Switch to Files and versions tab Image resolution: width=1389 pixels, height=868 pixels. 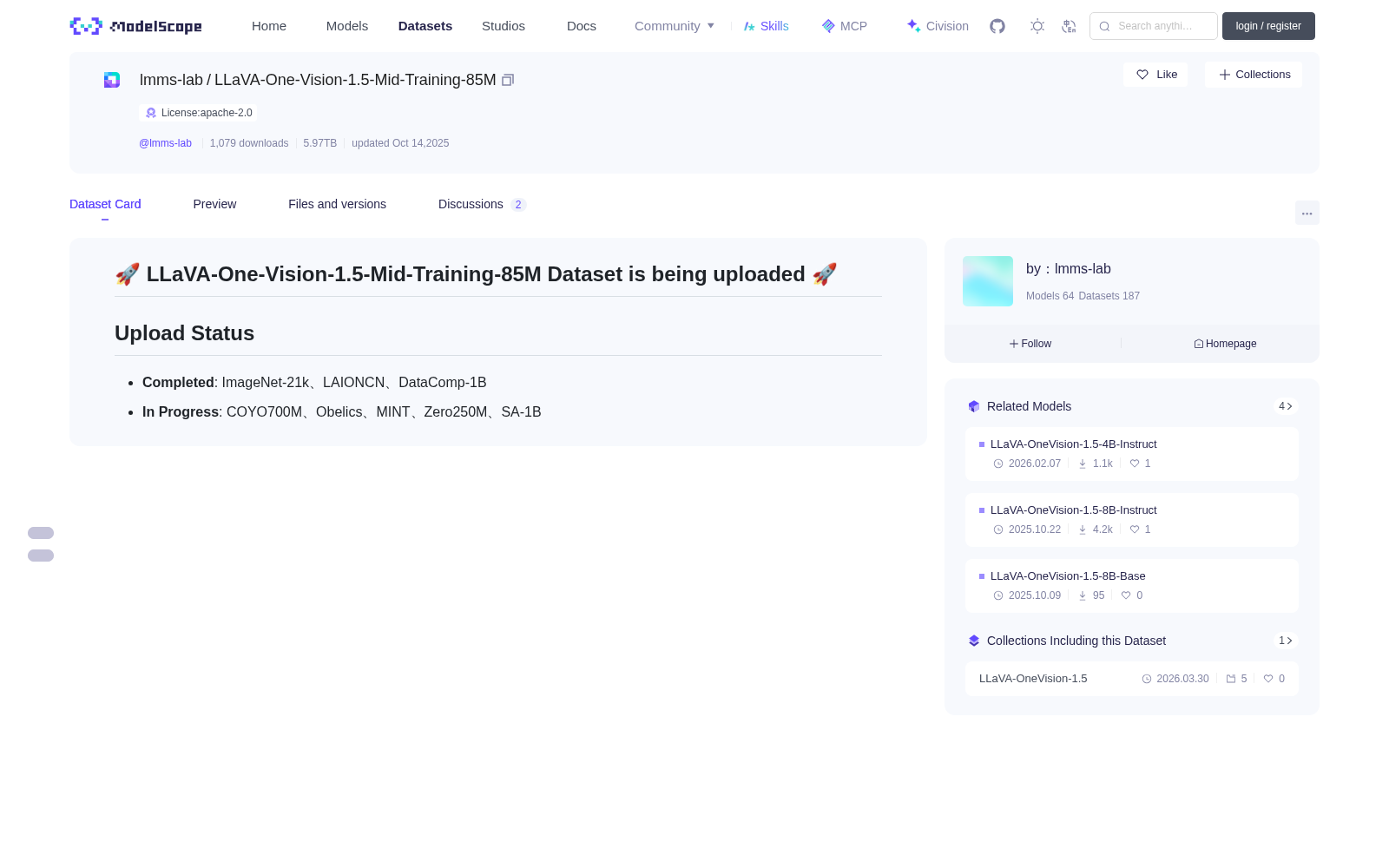coord(337,204)
